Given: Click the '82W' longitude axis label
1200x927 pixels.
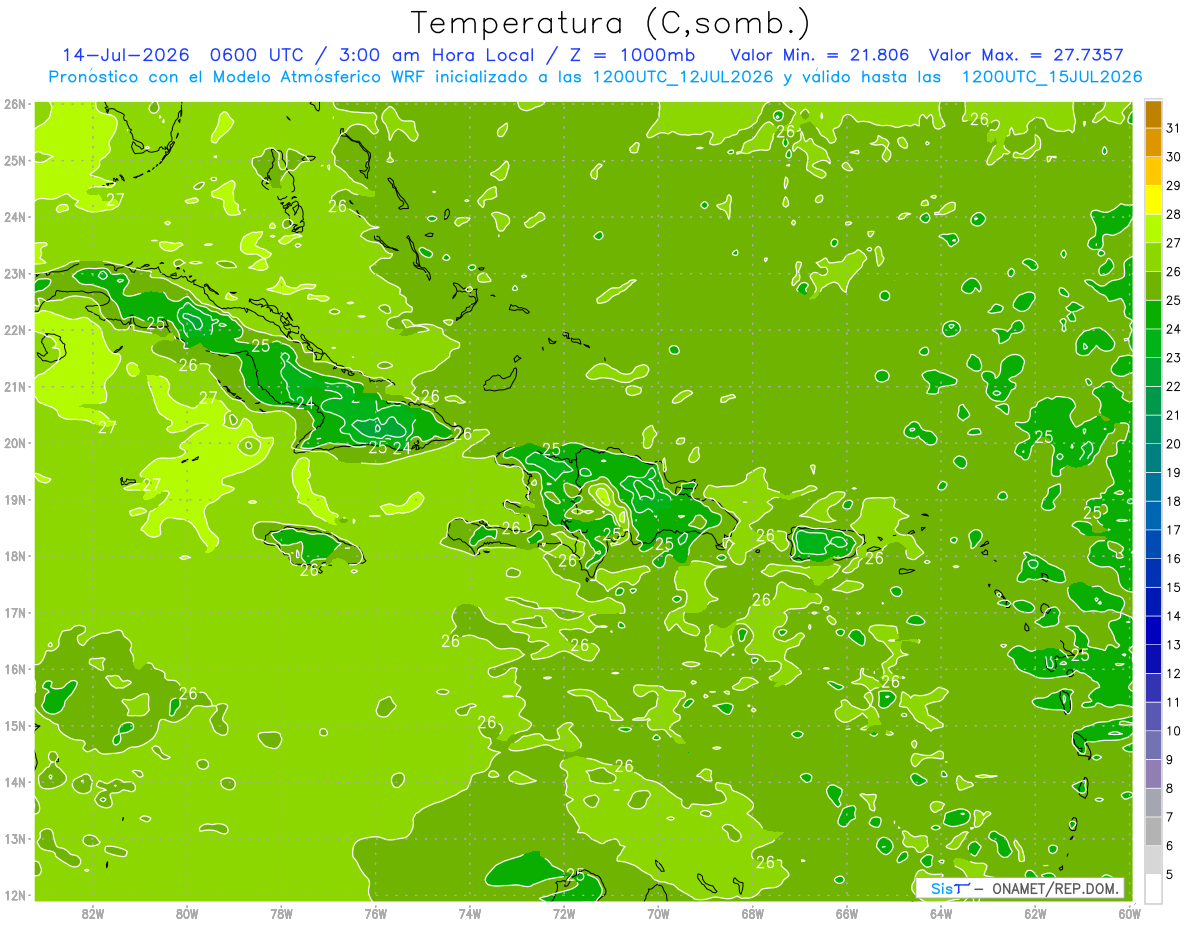Looking at the screenshot, I should [x=93, y=913].
